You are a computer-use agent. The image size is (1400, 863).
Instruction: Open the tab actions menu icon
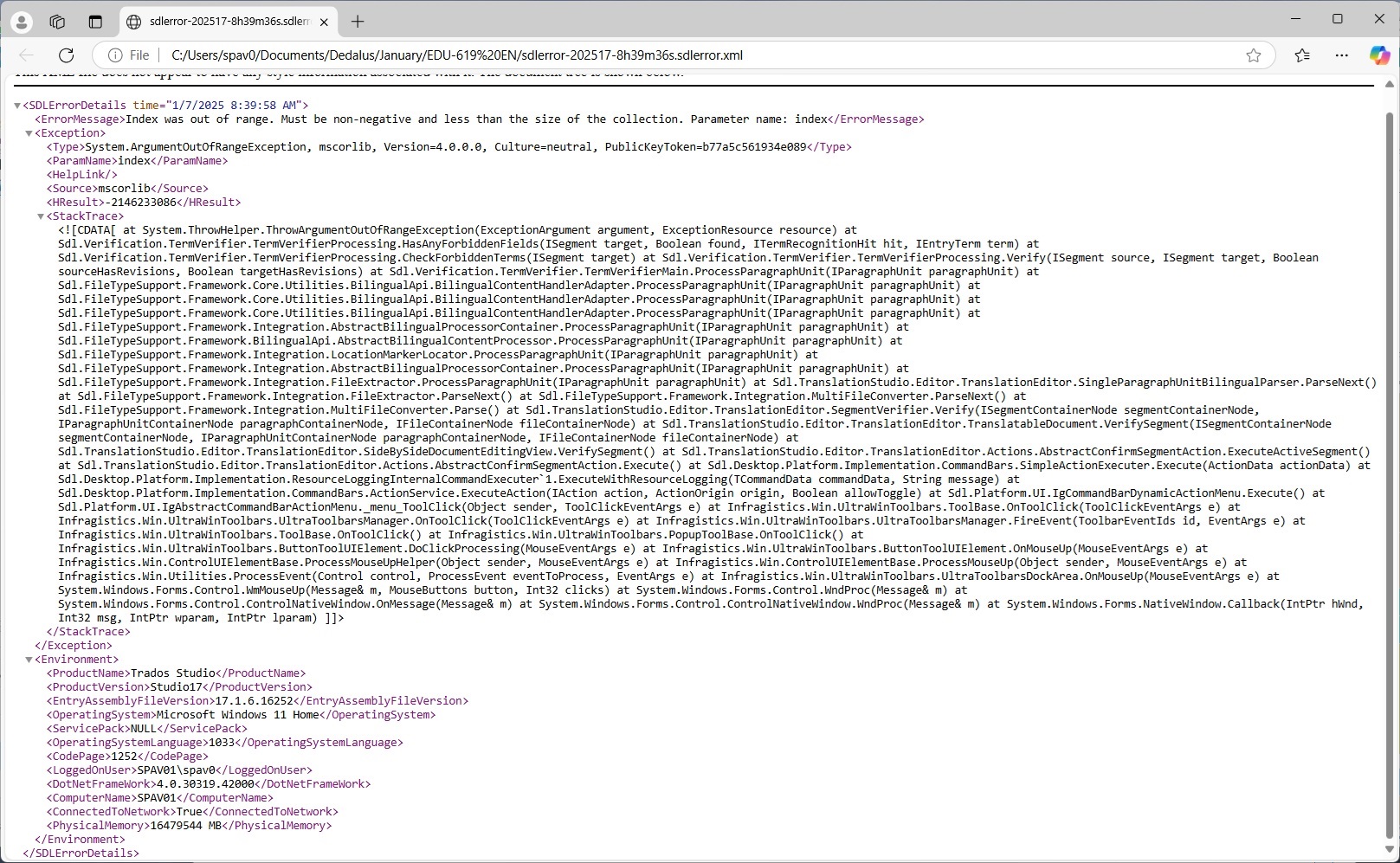click(x=95, y=22)
